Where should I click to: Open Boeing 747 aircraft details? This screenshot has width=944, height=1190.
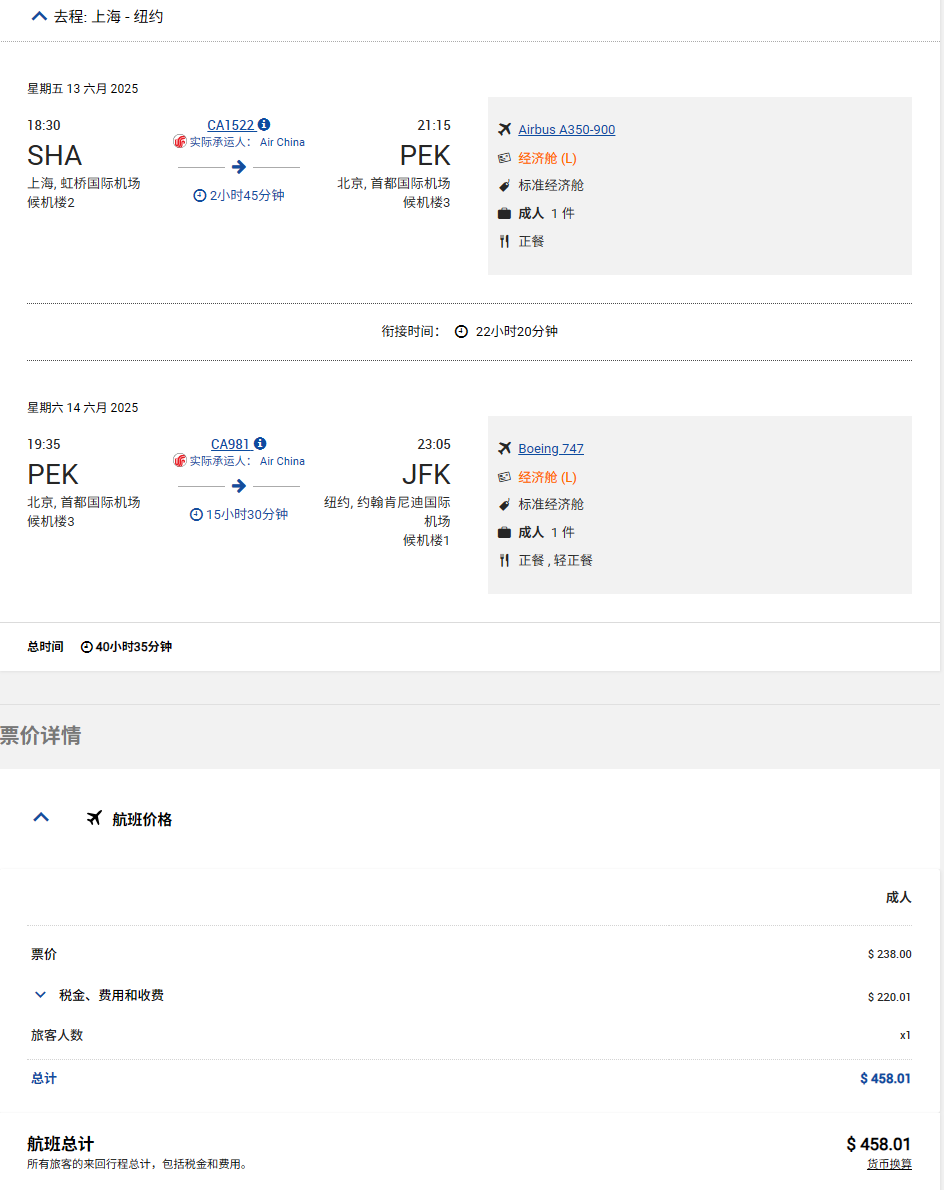(x=550, y=449)
